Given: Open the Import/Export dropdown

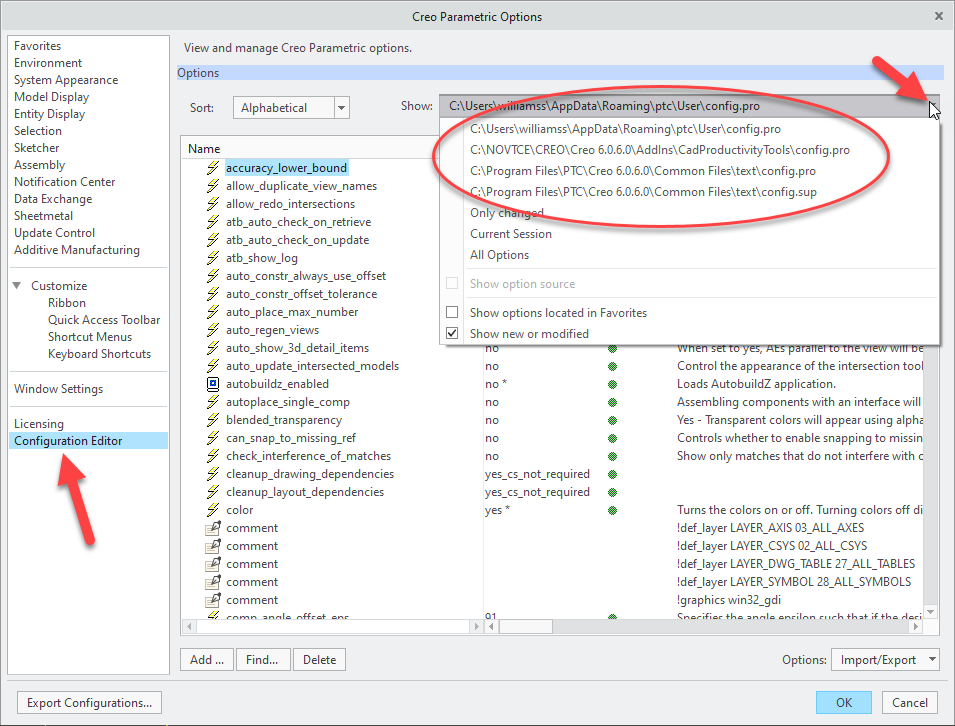Looking at the screenshot, I should pos(885,660).
